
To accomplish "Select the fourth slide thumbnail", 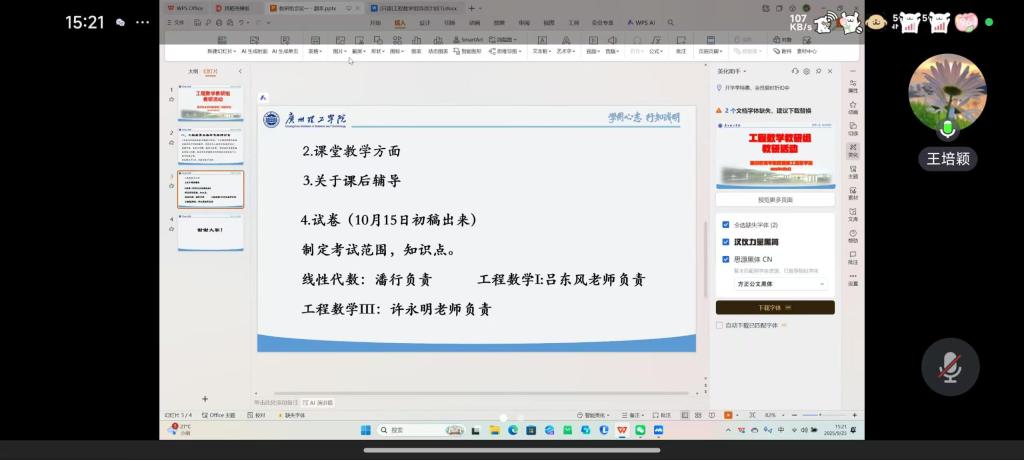I will click(x=210, y=232).
